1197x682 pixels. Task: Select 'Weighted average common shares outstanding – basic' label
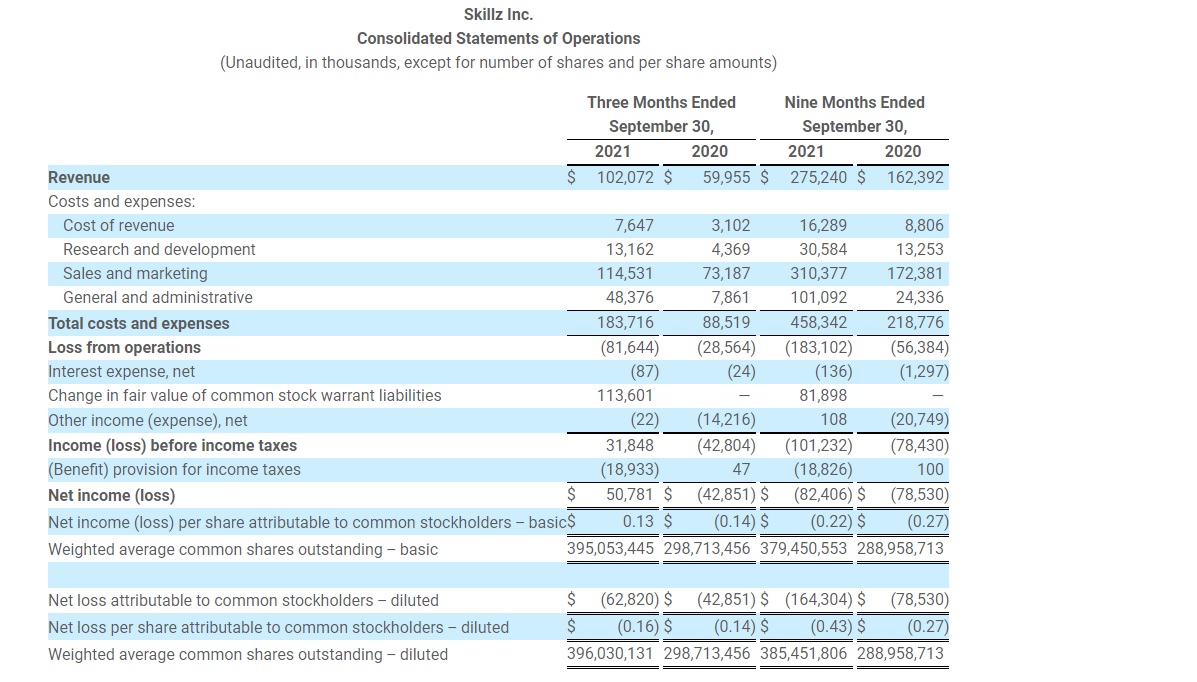click(243, 549)
